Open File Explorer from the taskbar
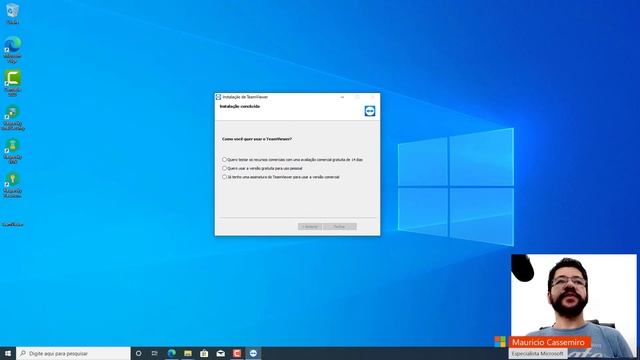This screenshot has height=360, width=640. pyautogui.click(x=188, y=353)
